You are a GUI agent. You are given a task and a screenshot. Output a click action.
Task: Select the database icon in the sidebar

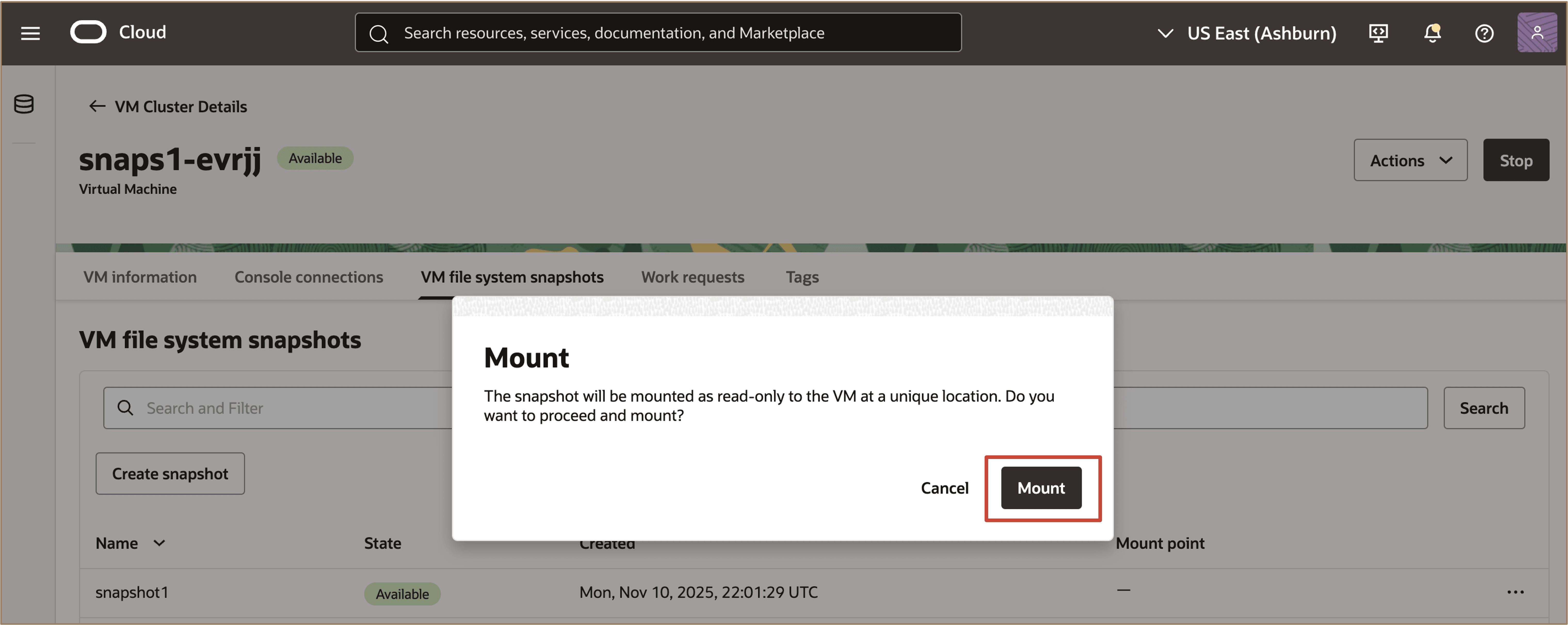(24, 103)
